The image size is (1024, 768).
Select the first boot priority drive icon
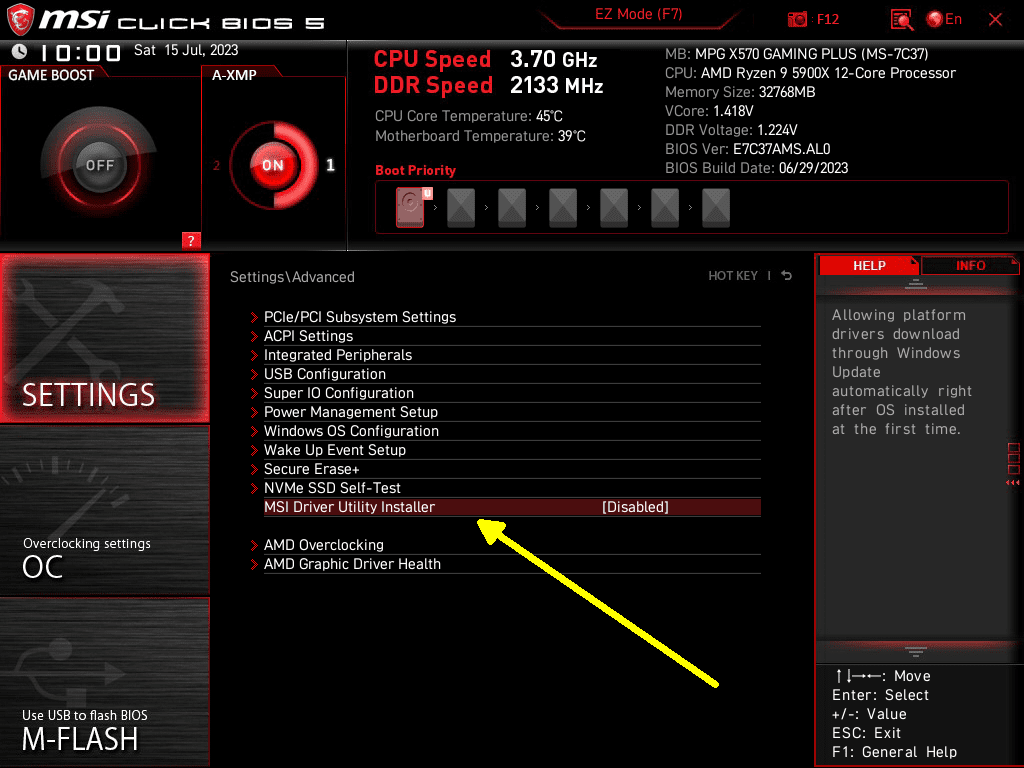click(x=410, y=207)
